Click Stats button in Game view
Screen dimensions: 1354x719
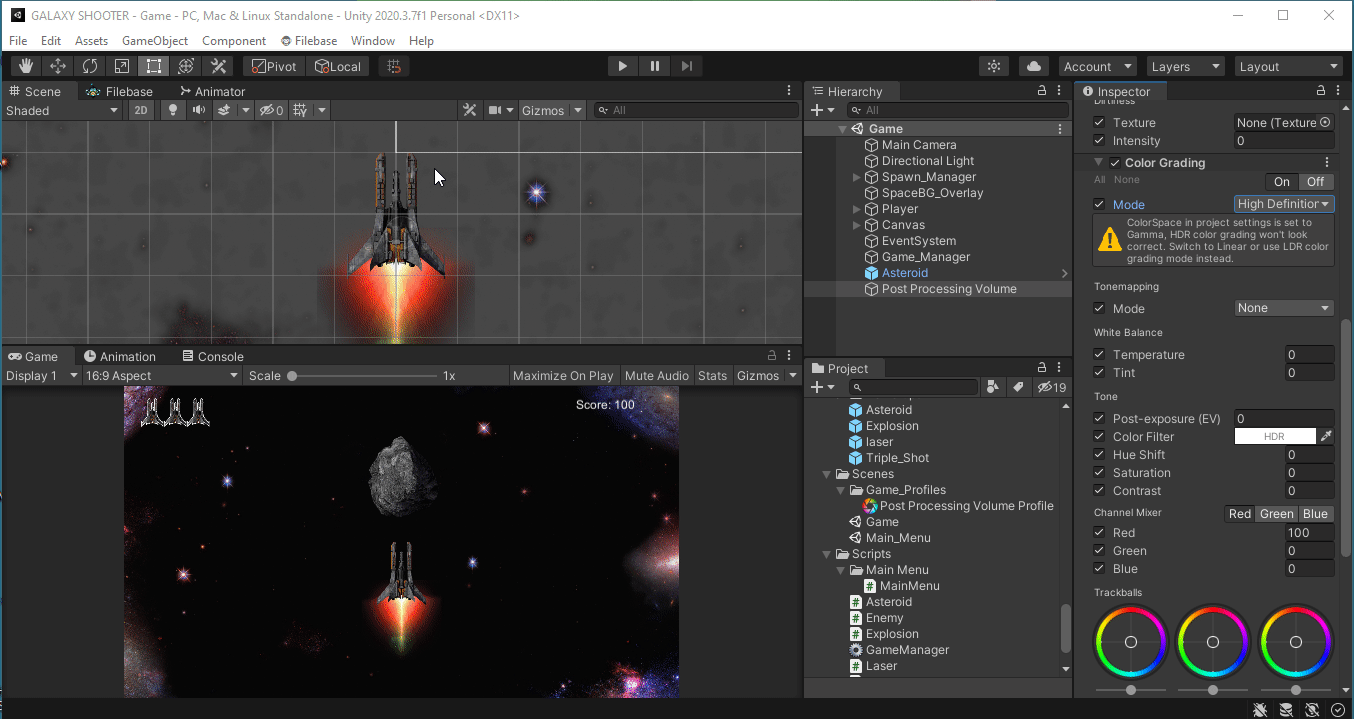pos(713,375)
